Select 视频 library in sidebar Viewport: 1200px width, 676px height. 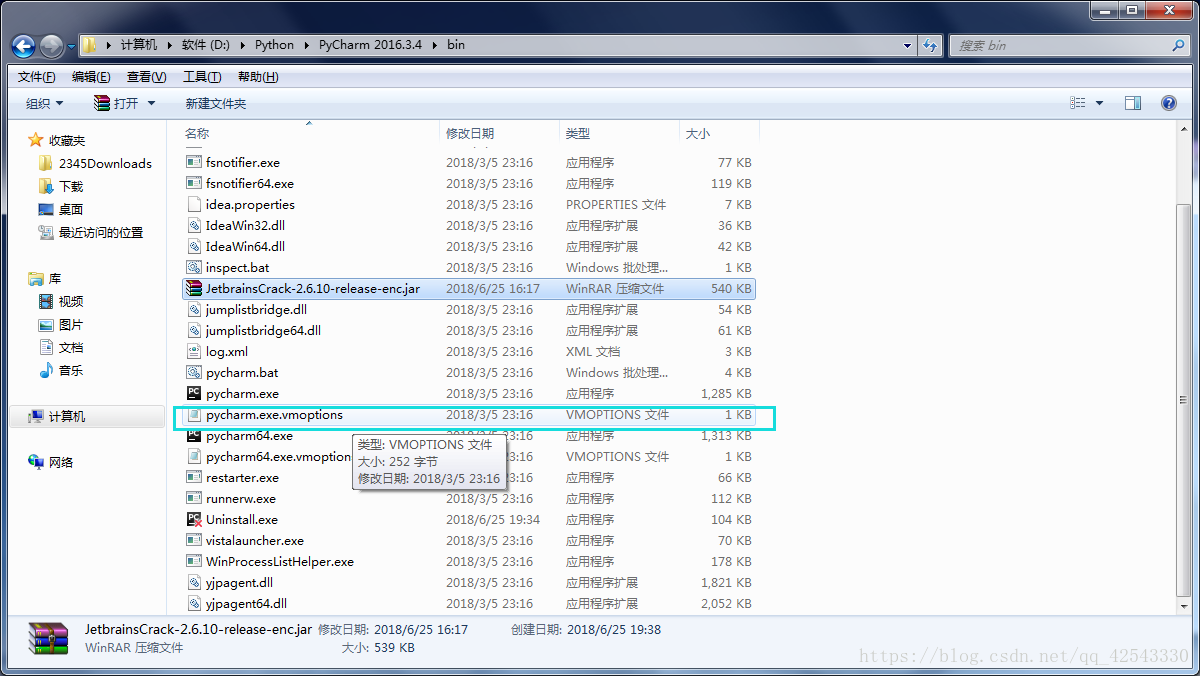71,301
